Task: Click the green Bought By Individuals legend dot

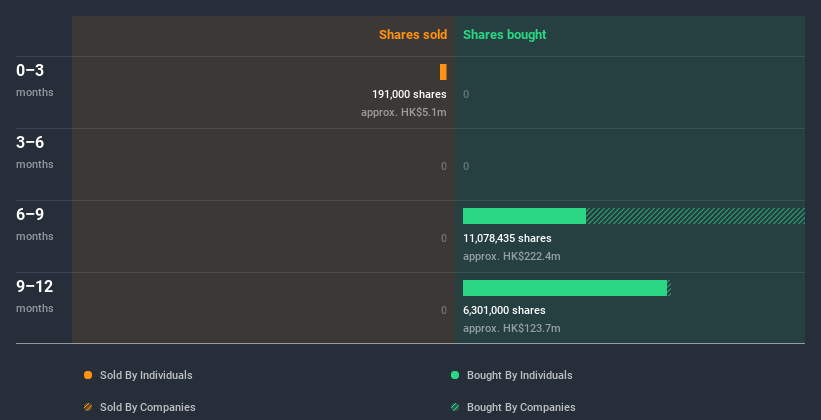Action: 455,375
